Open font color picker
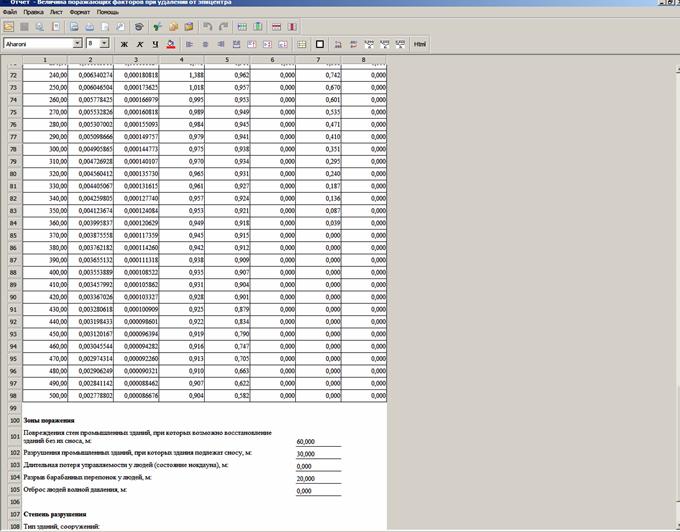This screenshot has height=532, width=680. click(x=171, y=44)
